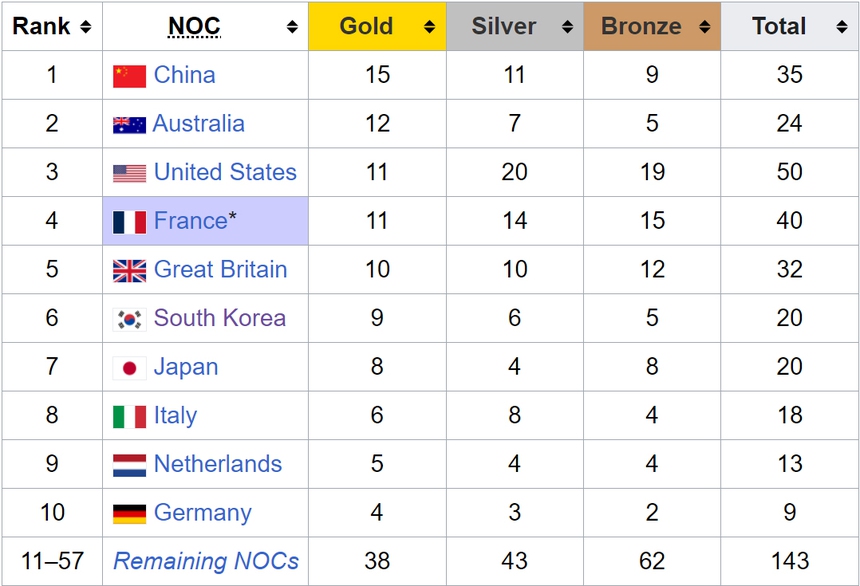Click the yellow Gold header cell
Screen dimensions: 860x586
pos(377,27)
